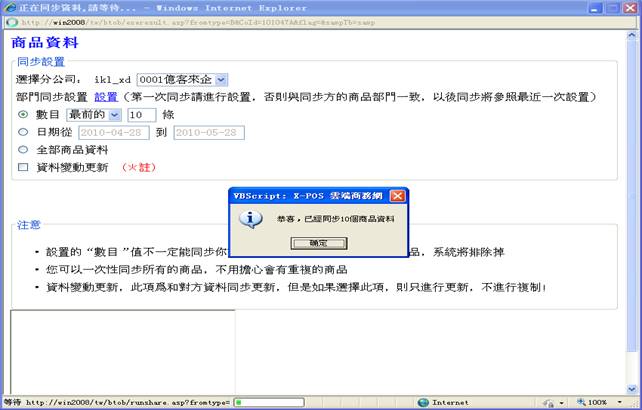Click the vertical scrollbar on the right
This screenshot has width=642, height=410.
click(635, 200)
